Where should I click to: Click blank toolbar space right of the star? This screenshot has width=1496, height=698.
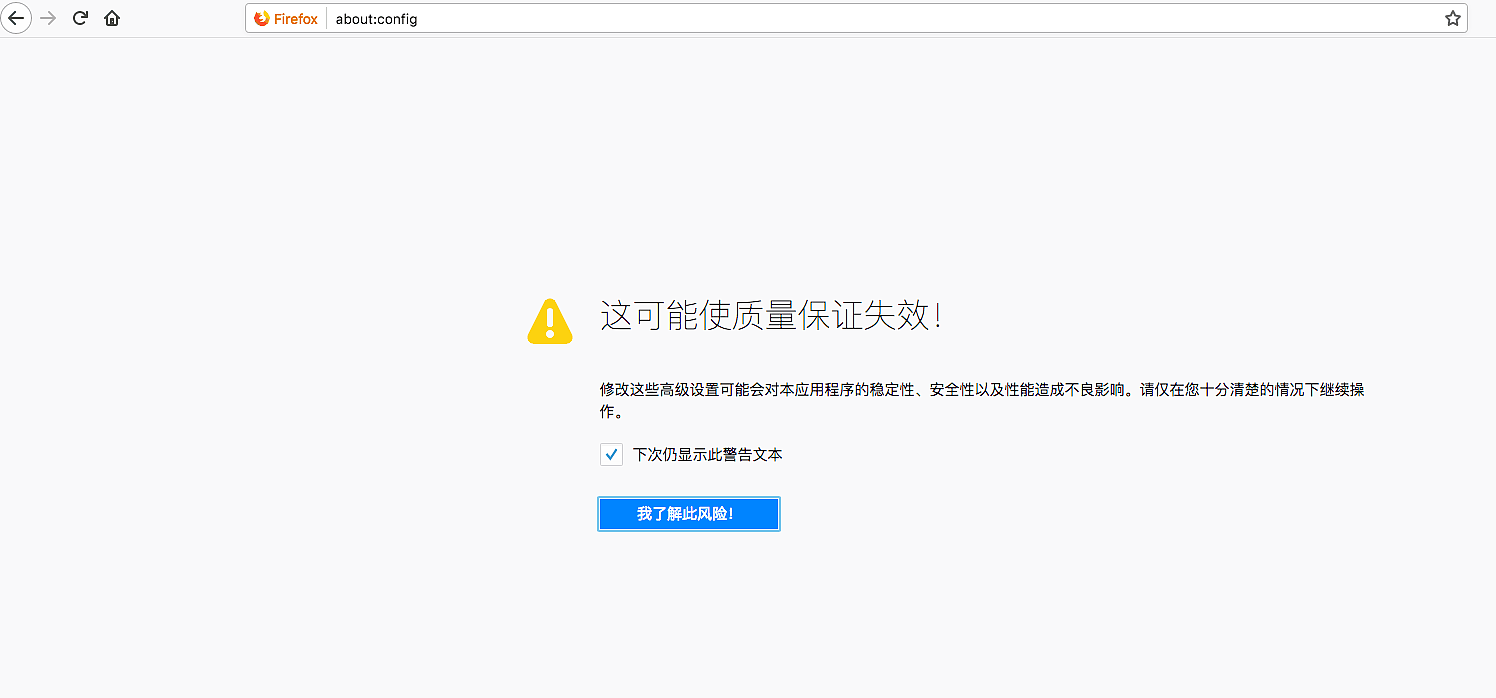pos(1481,18)
